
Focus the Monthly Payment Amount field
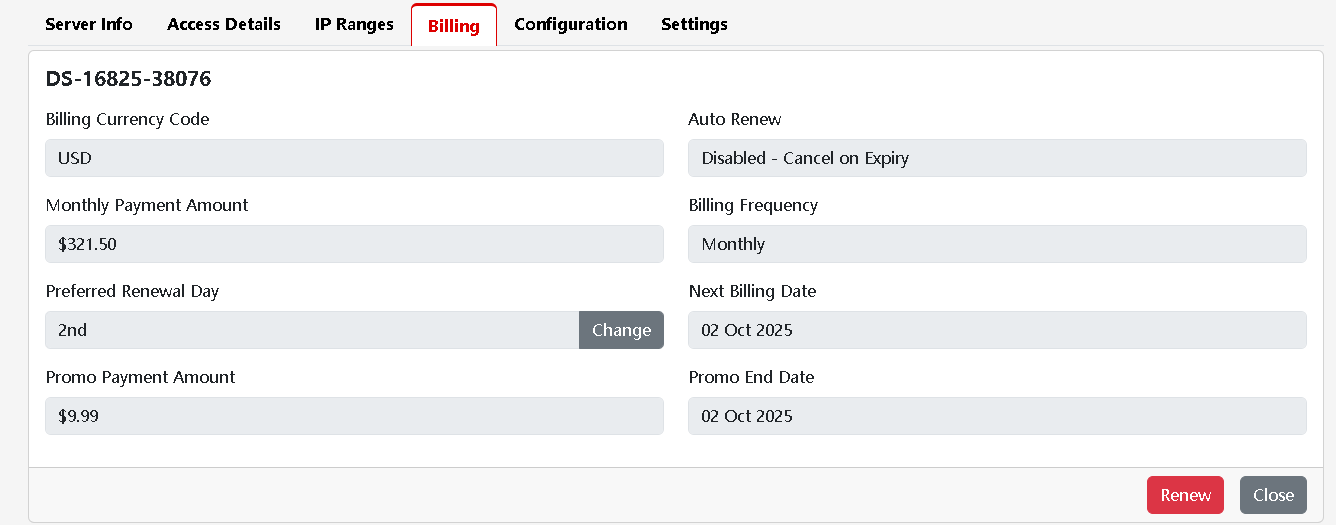(x=354, y=244)
